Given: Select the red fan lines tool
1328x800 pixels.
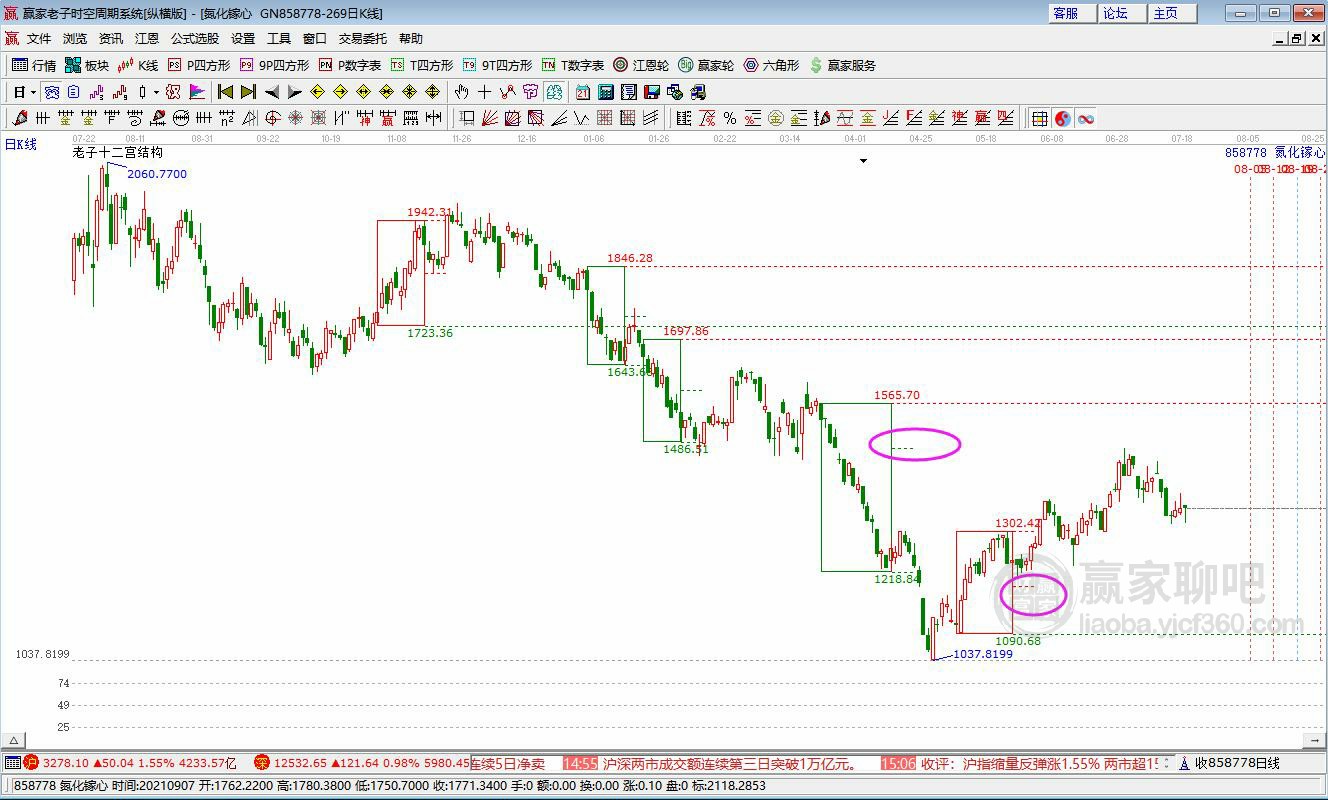Looking at the screenshot, I should click(489, 118).
